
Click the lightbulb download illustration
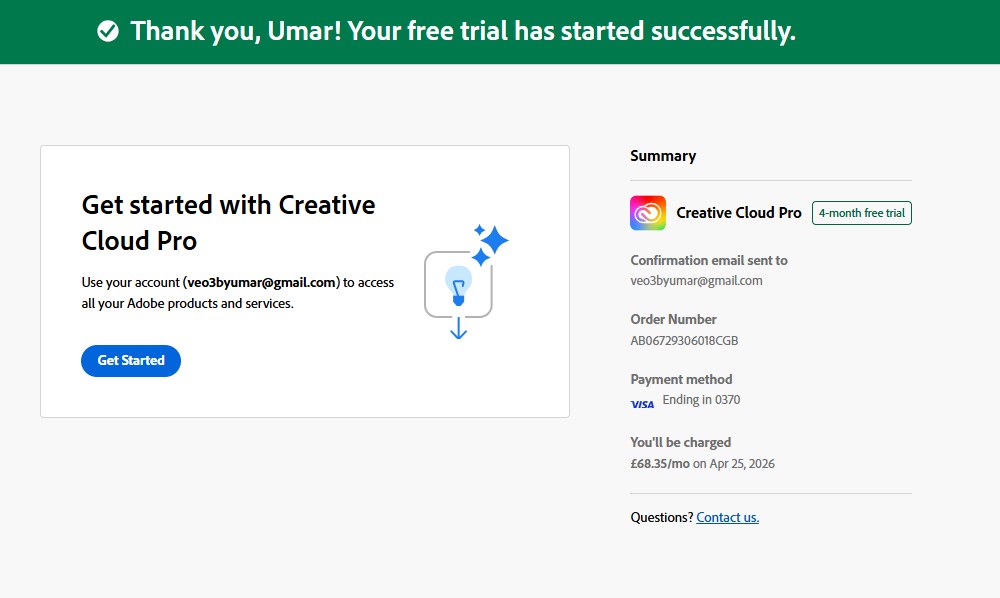pos(458,284)
